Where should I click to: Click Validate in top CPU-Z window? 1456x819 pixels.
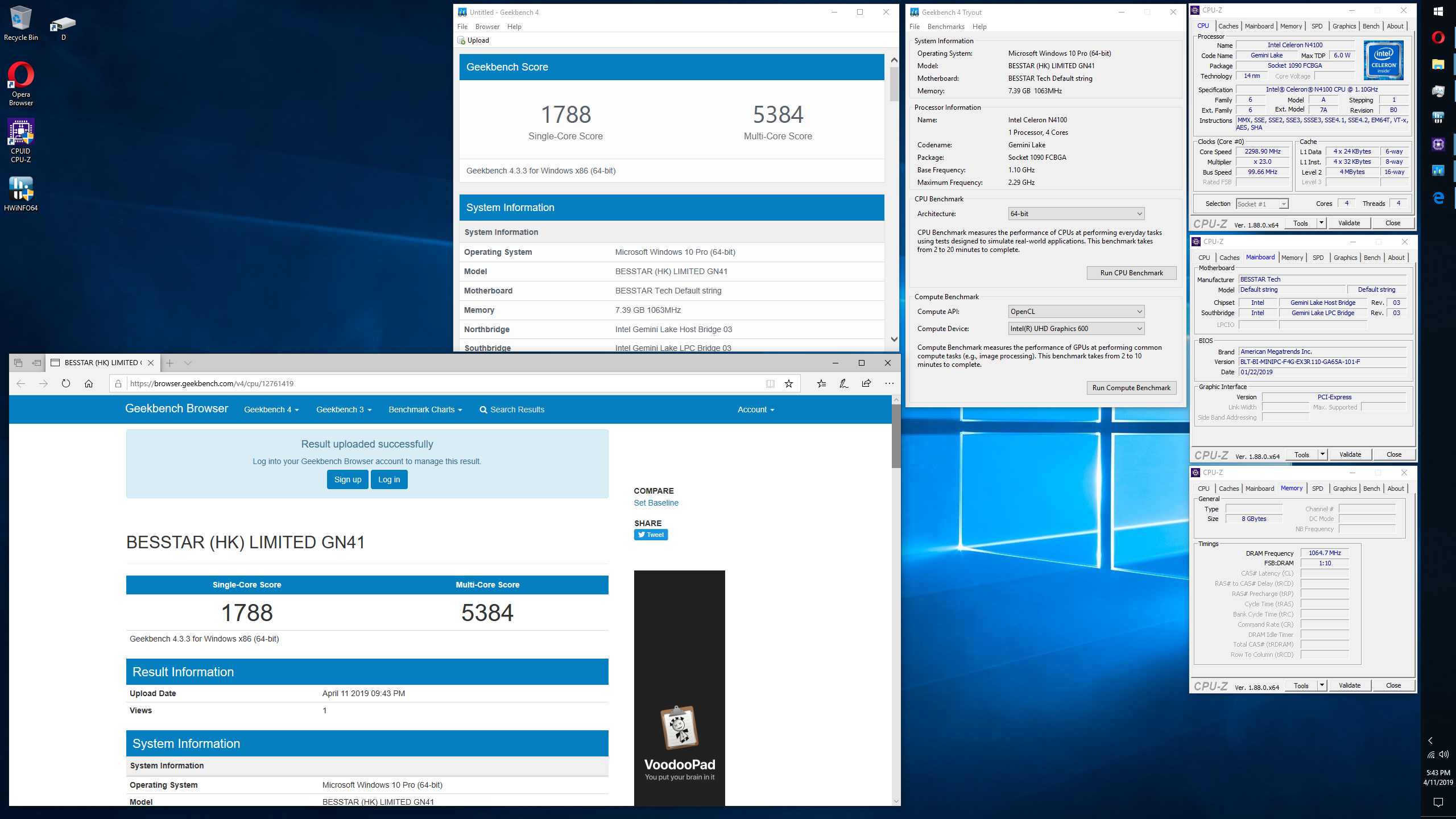[x=1349, y=223]
